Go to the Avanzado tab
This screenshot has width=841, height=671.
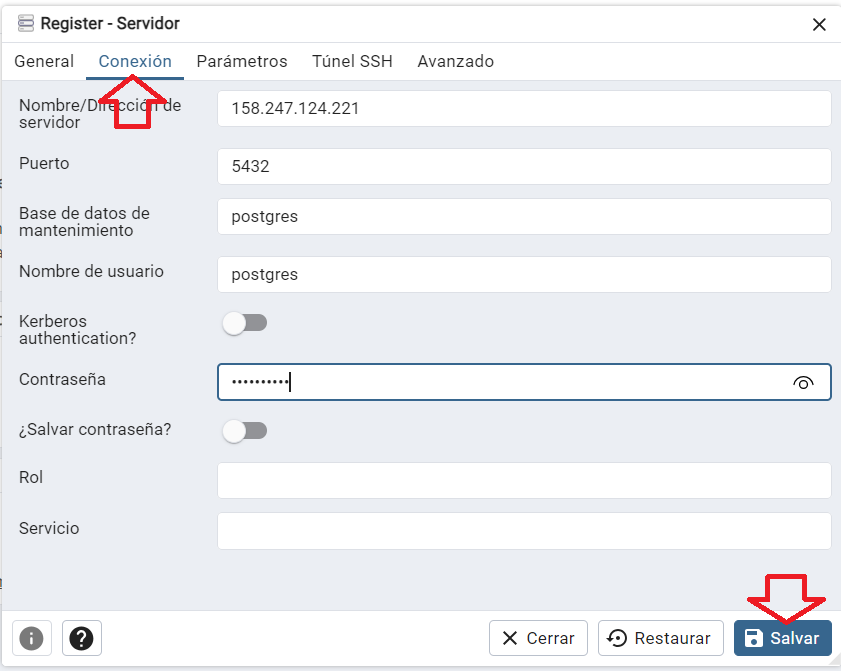[455, 61]
